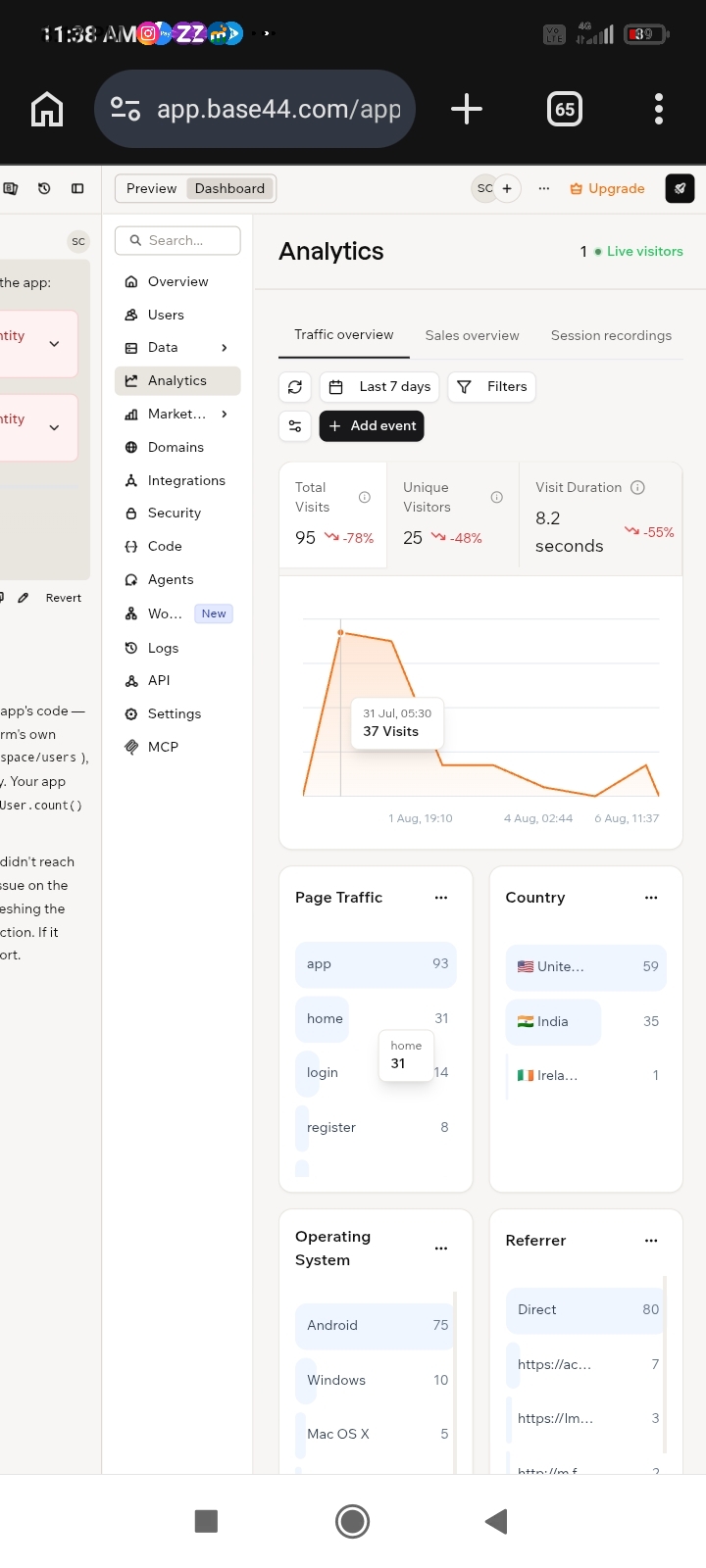Screen dimensions: 706x1568
Task: Toggle the sidebar panel layout icon
Action: point(77,188)
